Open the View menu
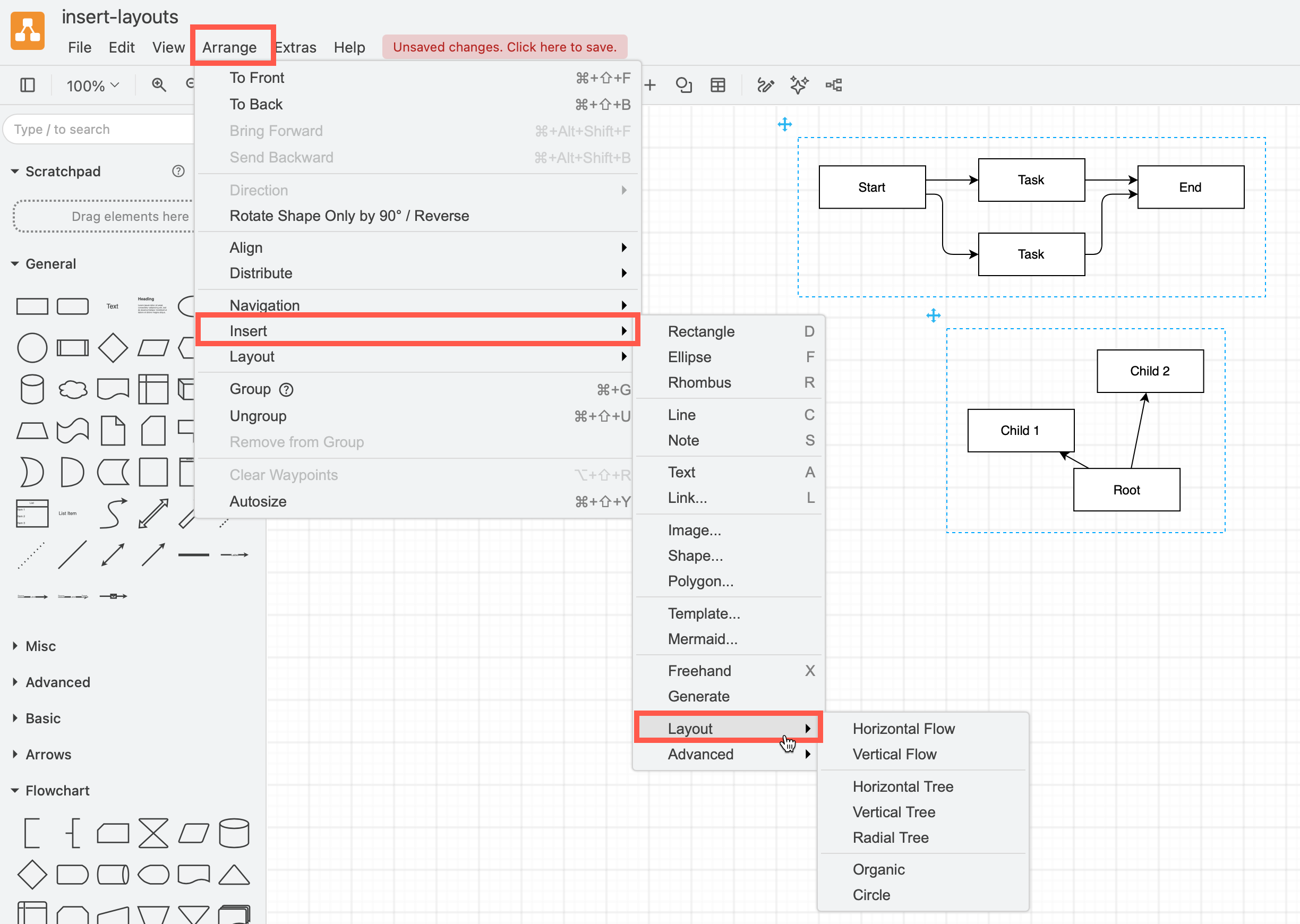The width and height of the screenshot is (1300, 924). tap(168, 47)
